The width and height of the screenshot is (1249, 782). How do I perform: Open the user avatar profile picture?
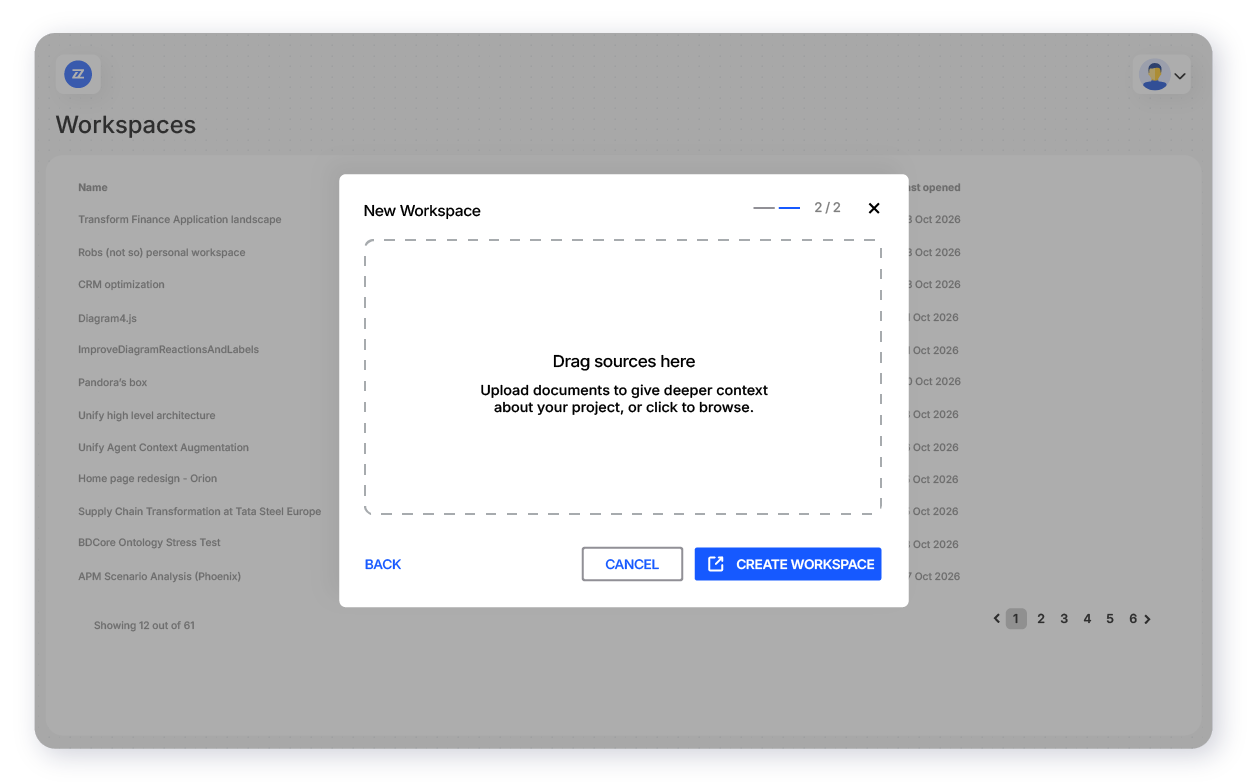click(1154, 75)
